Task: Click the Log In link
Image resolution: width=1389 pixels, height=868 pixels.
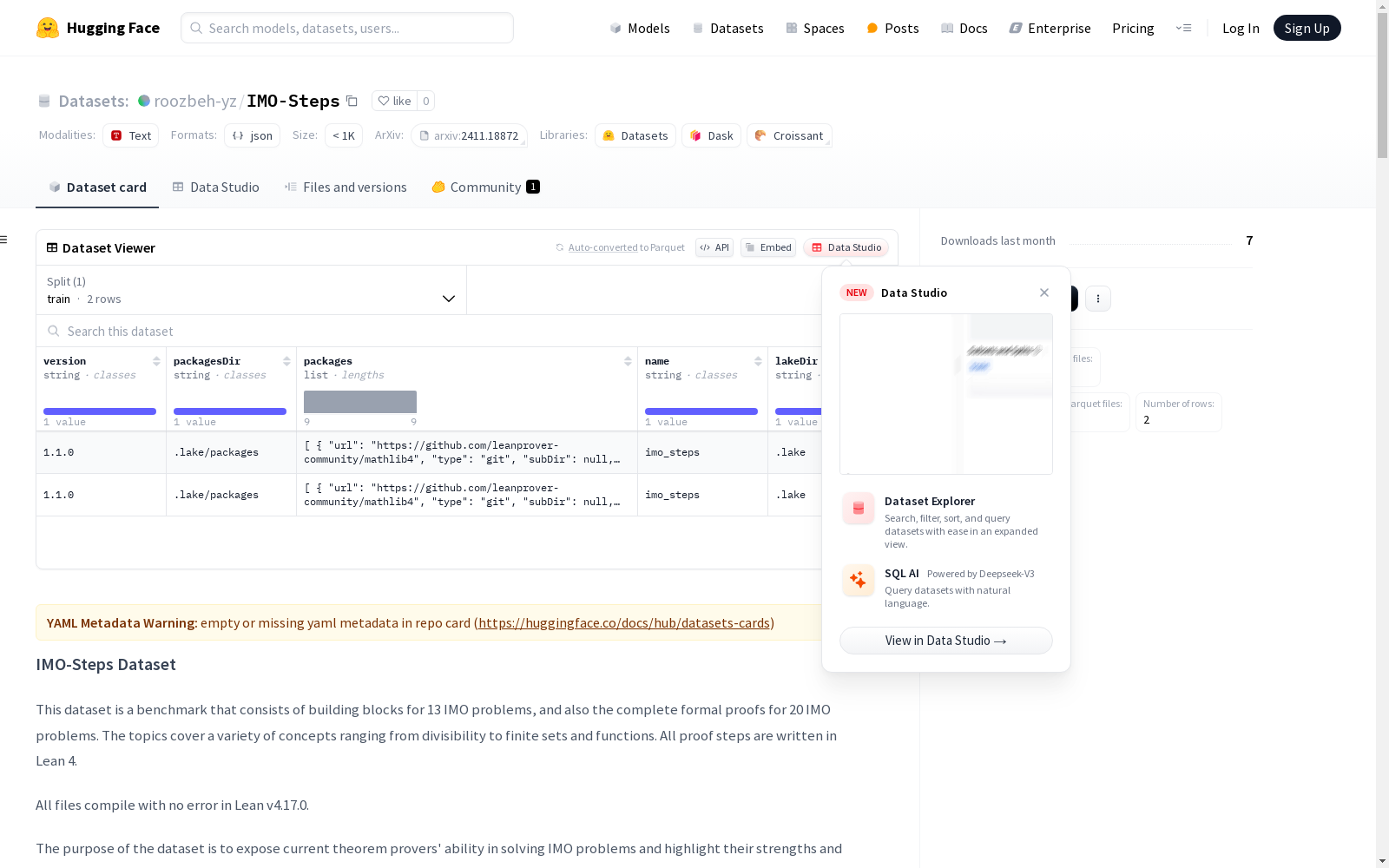Action: tap(1241, 28)
